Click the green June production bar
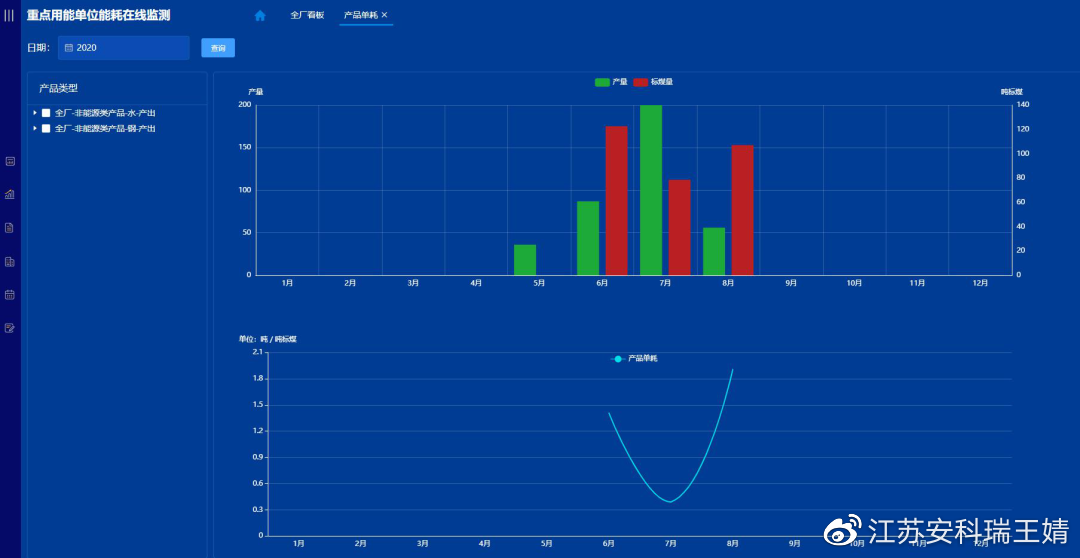Viewport: 1080px width, 558px height. (x=588, y=238)
